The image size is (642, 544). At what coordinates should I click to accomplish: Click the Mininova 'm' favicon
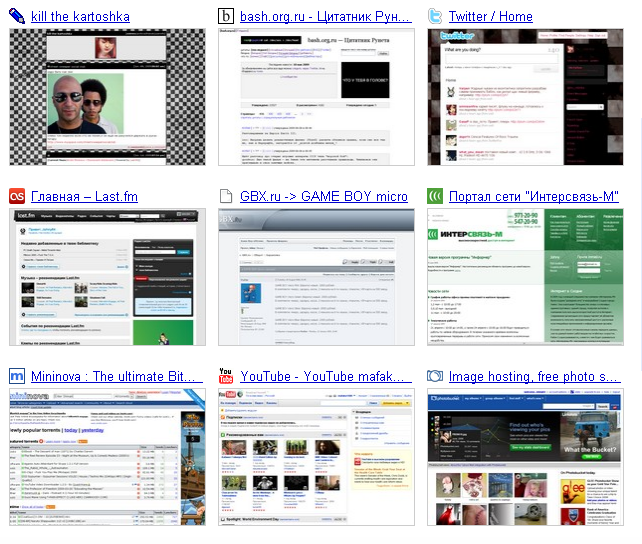pos(17,376)
